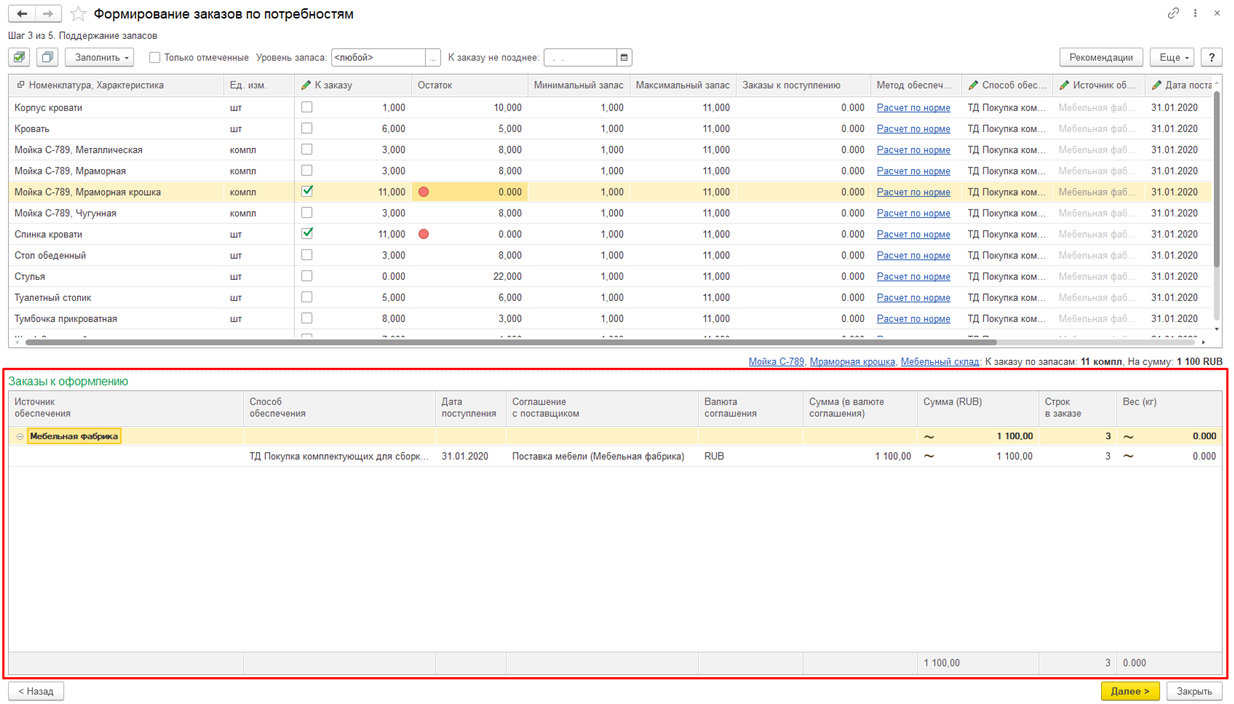Copy link to this form icon
Screen dimensions: 1234x704
1173,14
